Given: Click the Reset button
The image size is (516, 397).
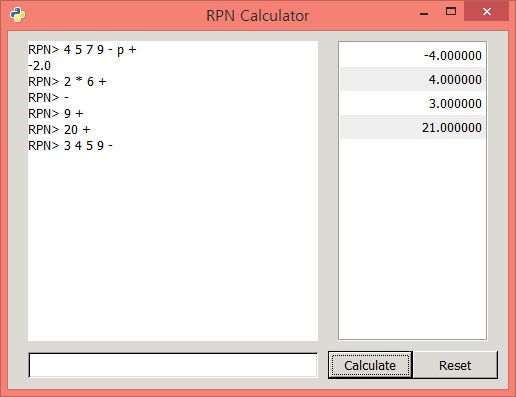Looking at the screenshot, I should coord(455,365).
